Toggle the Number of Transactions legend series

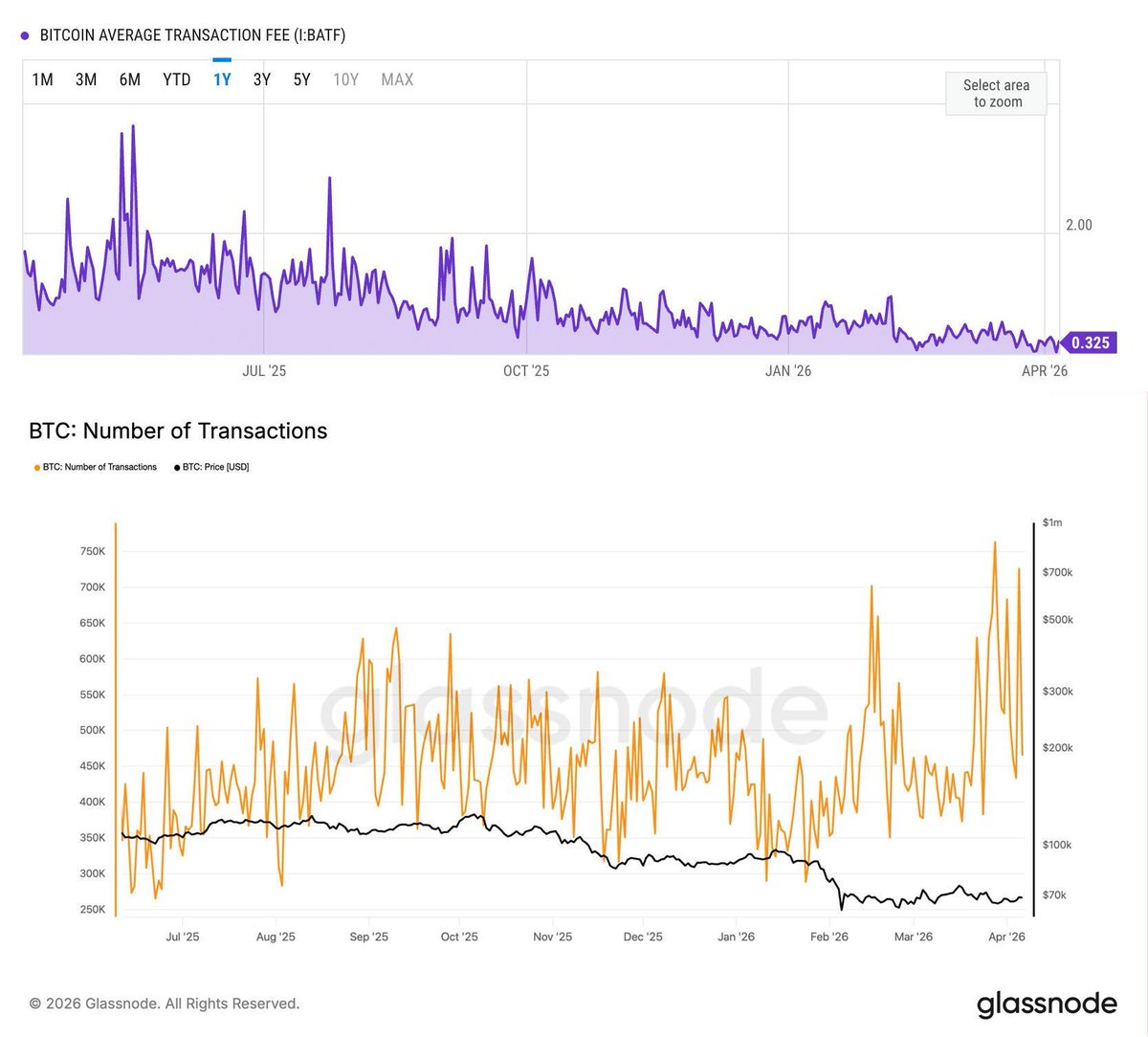click(99, 467)
